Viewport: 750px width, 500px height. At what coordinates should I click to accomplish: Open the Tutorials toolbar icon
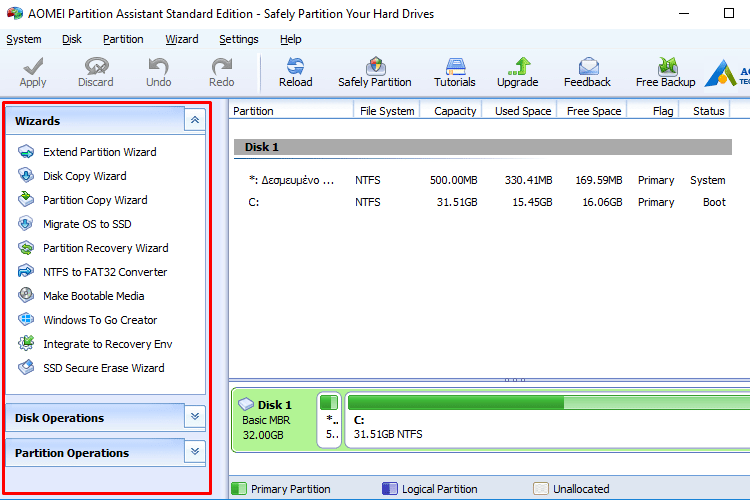pyautogui.click(x=455, y=67)
